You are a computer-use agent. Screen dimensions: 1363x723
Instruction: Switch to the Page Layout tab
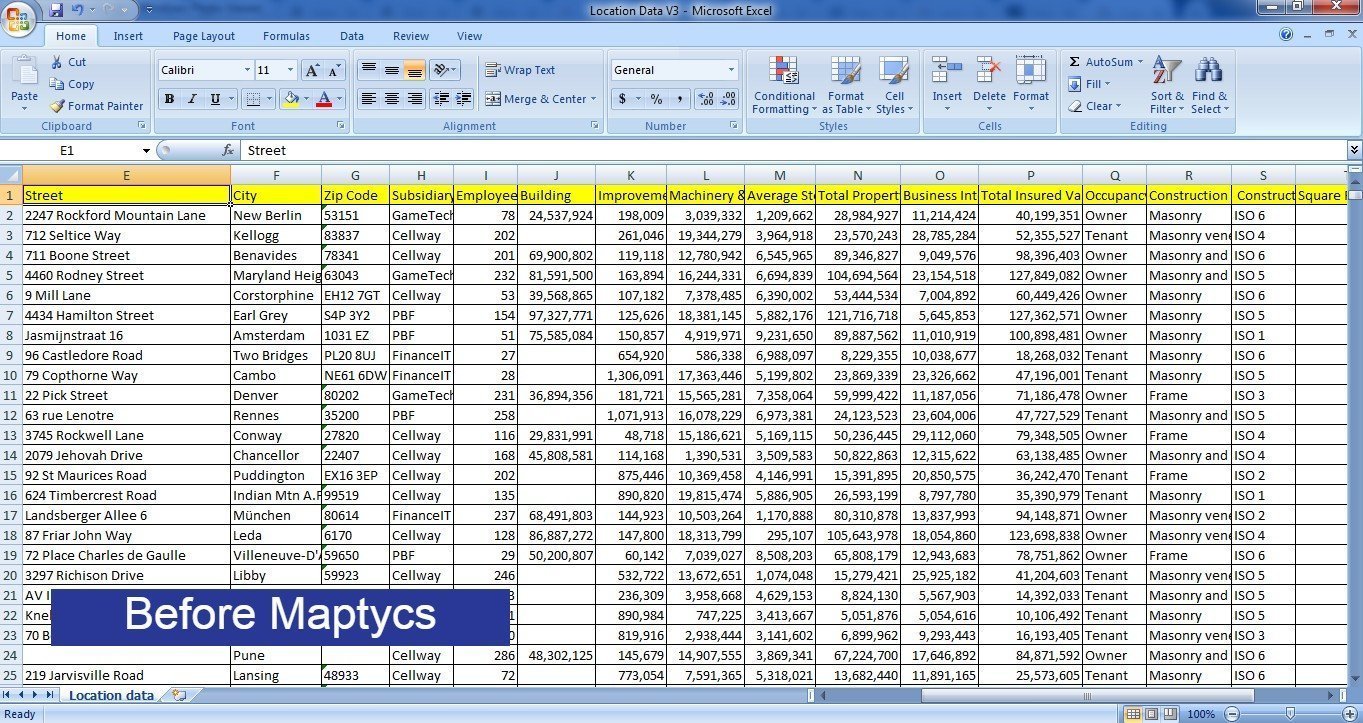point(204,36)
